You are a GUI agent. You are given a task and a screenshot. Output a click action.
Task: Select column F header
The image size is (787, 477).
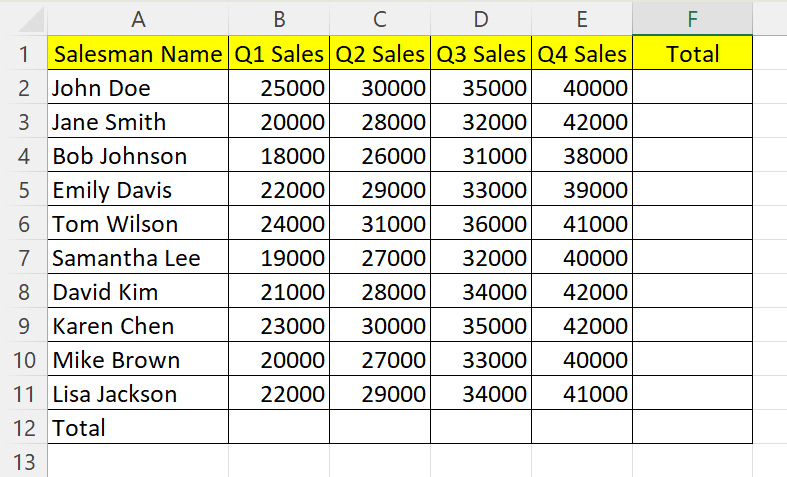pyautogui.click(x=692, y=18)
